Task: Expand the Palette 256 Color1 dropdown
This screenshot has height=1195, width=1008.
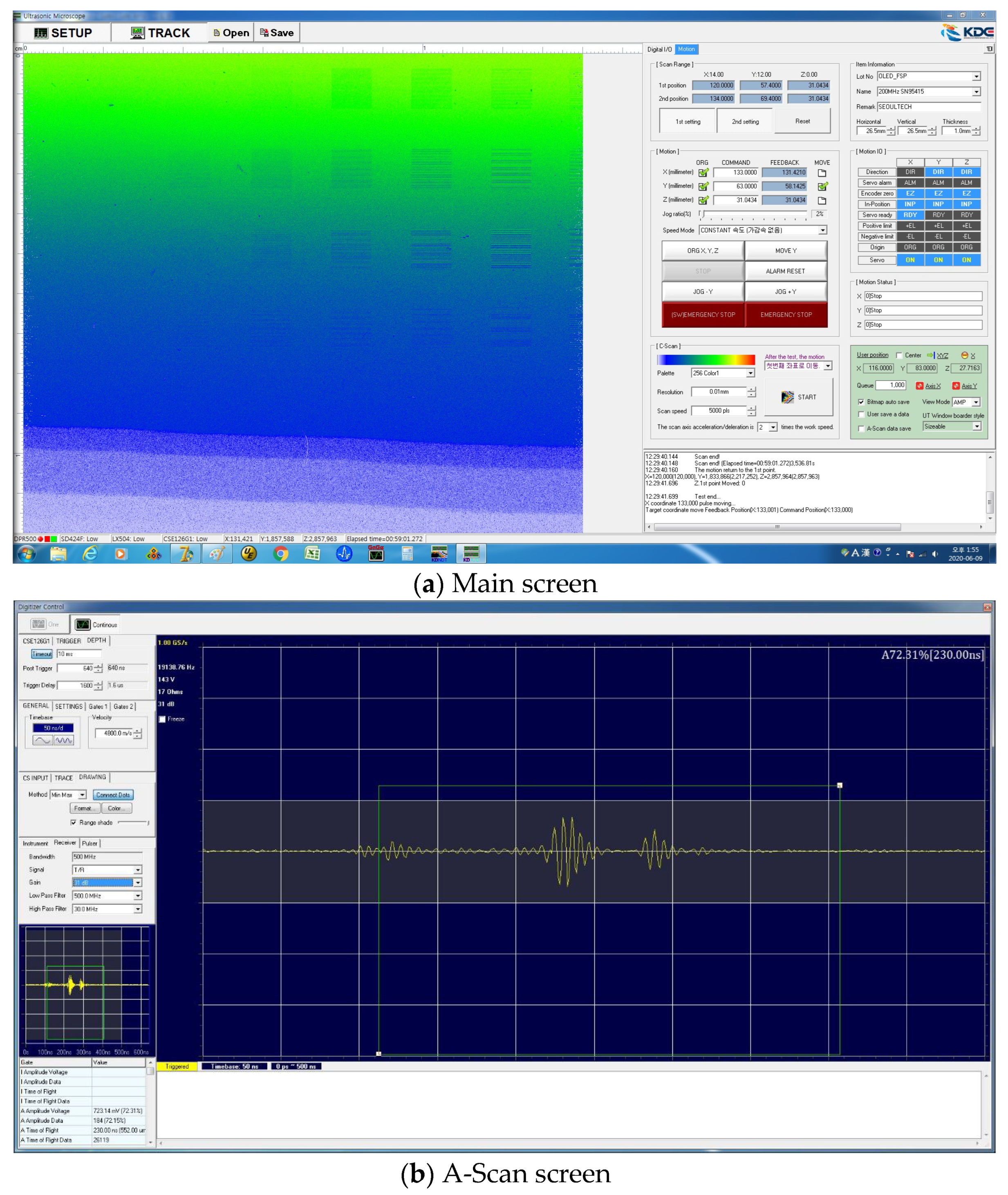Action: click(750, 373)
